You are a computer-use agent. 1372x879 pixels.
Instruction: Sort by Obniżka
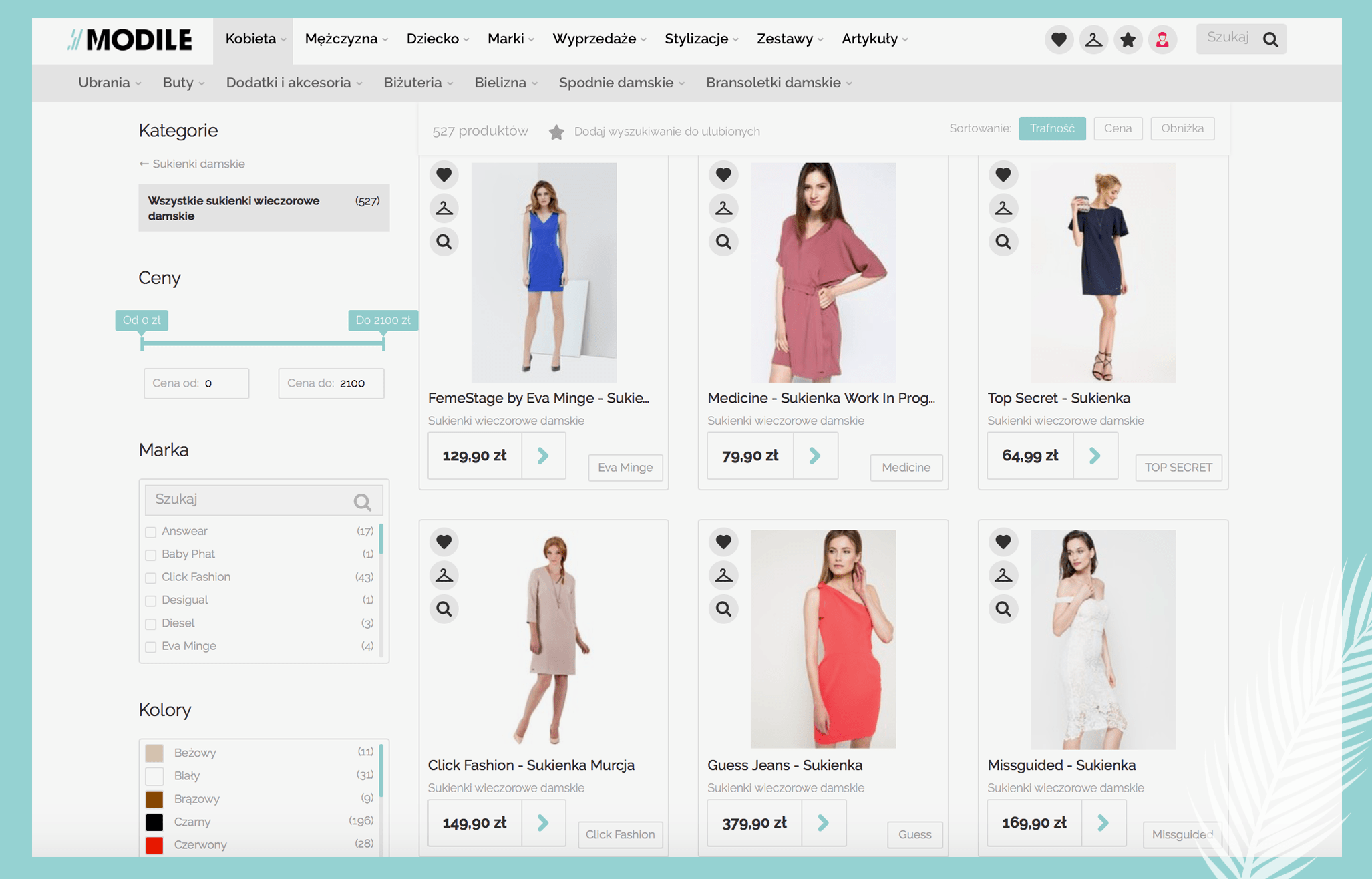[1182, 128]
